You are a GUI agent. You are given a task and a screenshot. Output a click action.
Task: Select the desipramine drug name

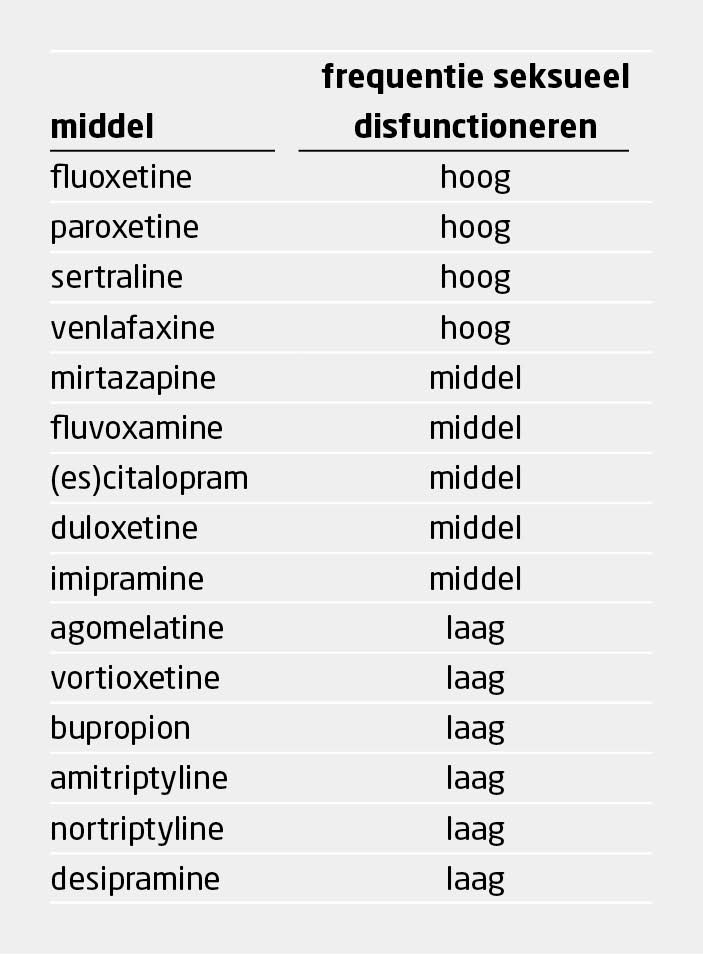click(x=135, y=879)
